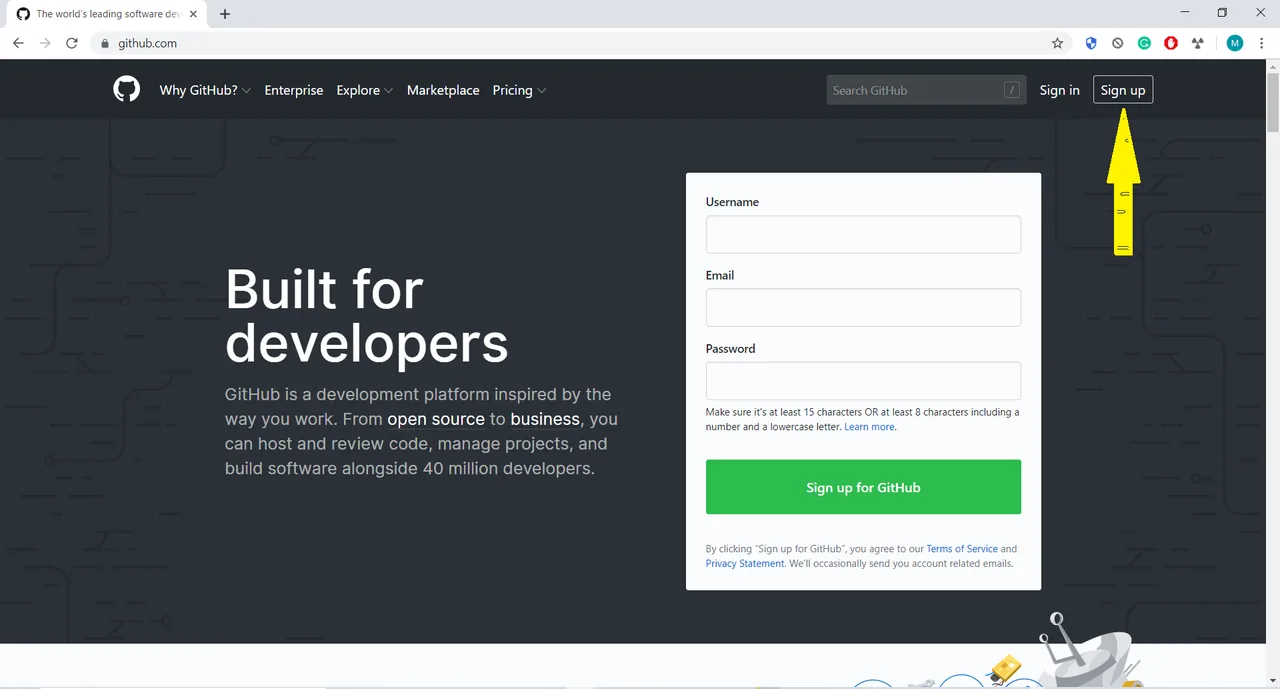Open the Chrome profile avatar M
Image resolution: width=1280 pixels, height=689 pixels.
coord(1235,43)
